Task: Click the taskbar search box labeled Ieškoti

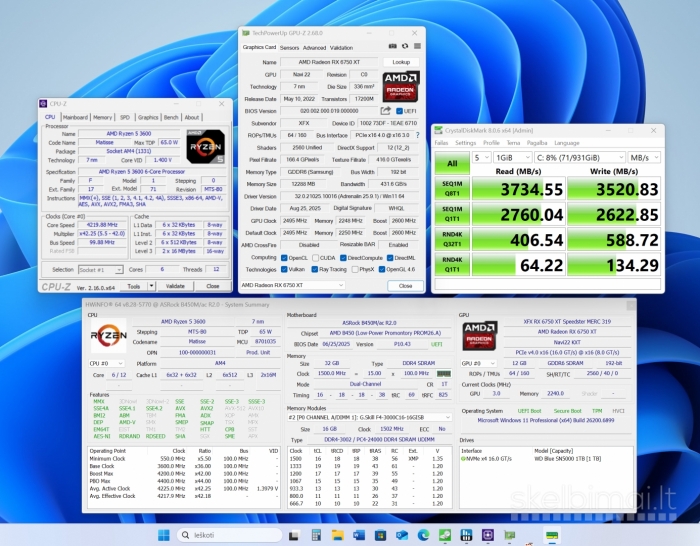Action: point(229,535)
